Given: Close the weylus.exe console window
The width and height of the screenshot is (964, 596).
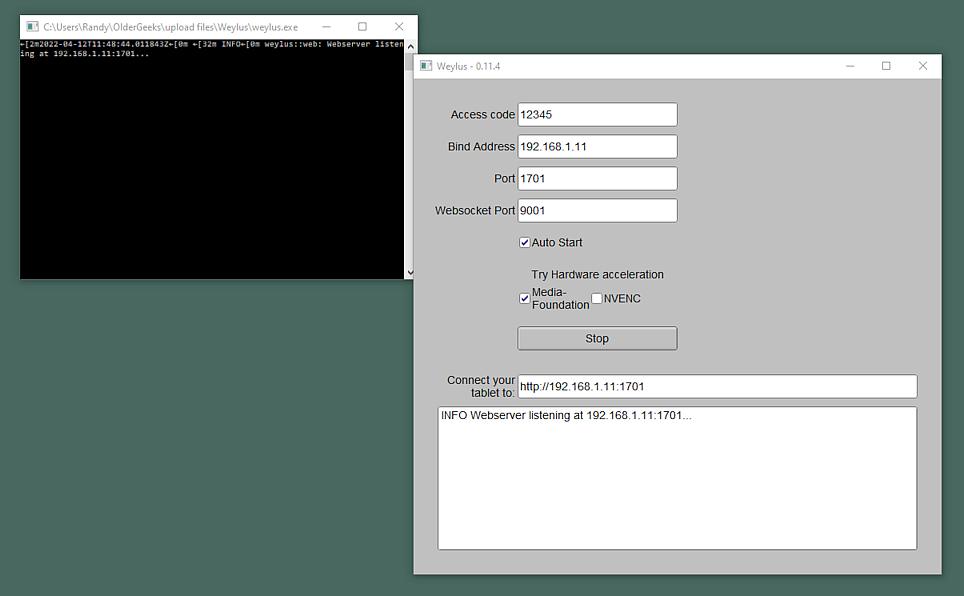Looking at the screenshot, I should (x=399, y=26).
